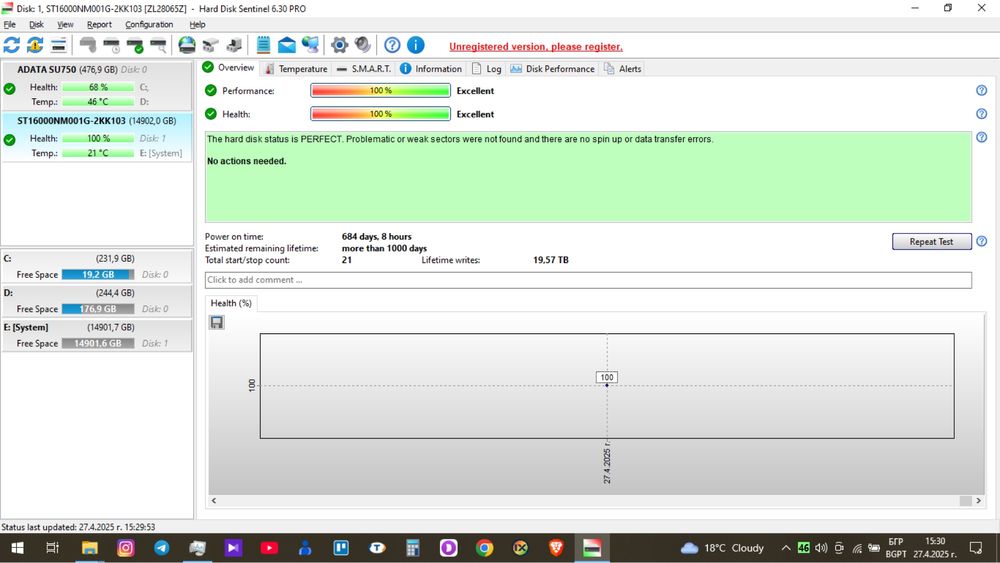Click the graph scrollbar right arrow

pyautogui.click(x=978, y=501)
